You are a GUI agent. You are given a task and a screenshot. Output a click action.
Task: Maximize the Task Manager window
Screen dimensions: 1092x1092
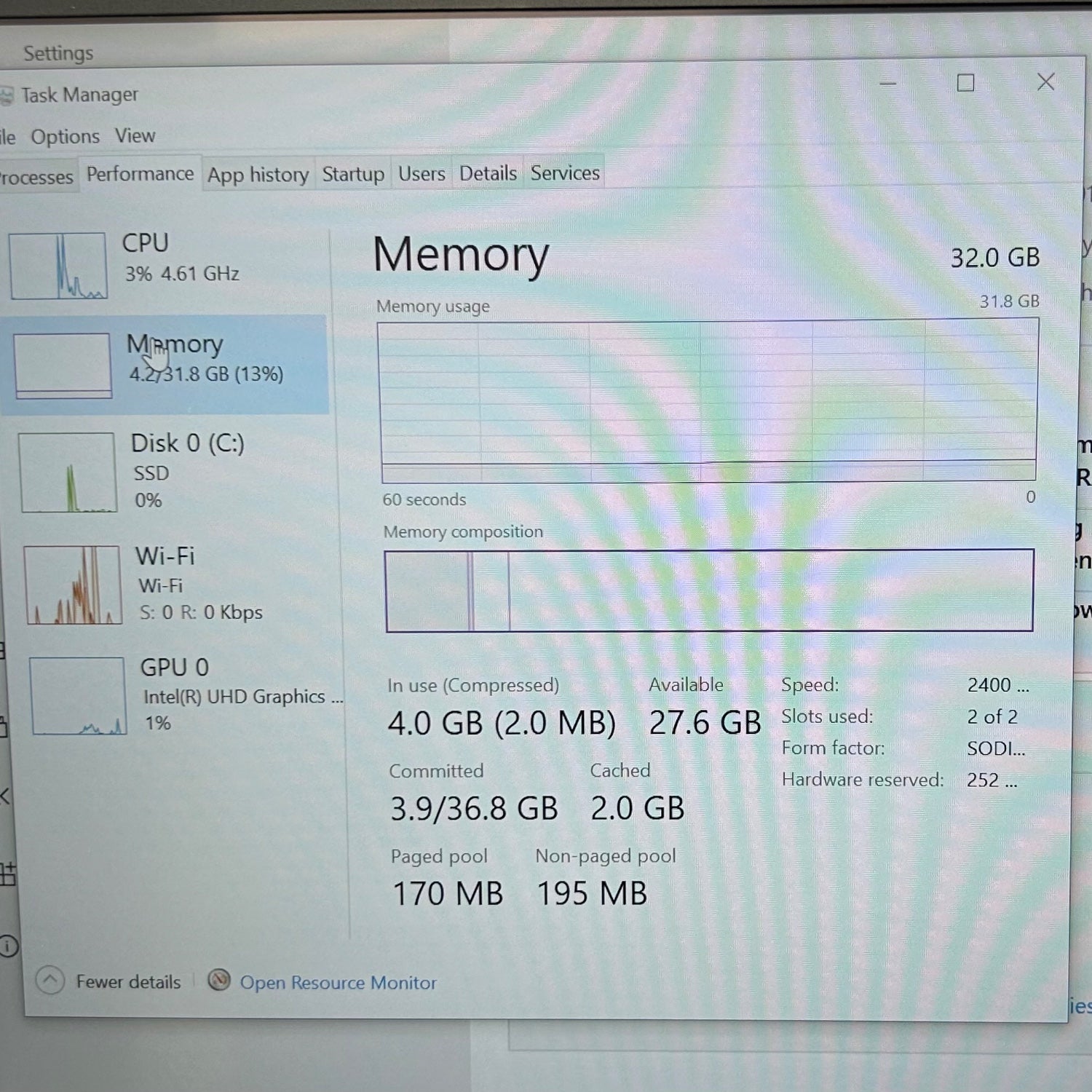tap(965, 83)
